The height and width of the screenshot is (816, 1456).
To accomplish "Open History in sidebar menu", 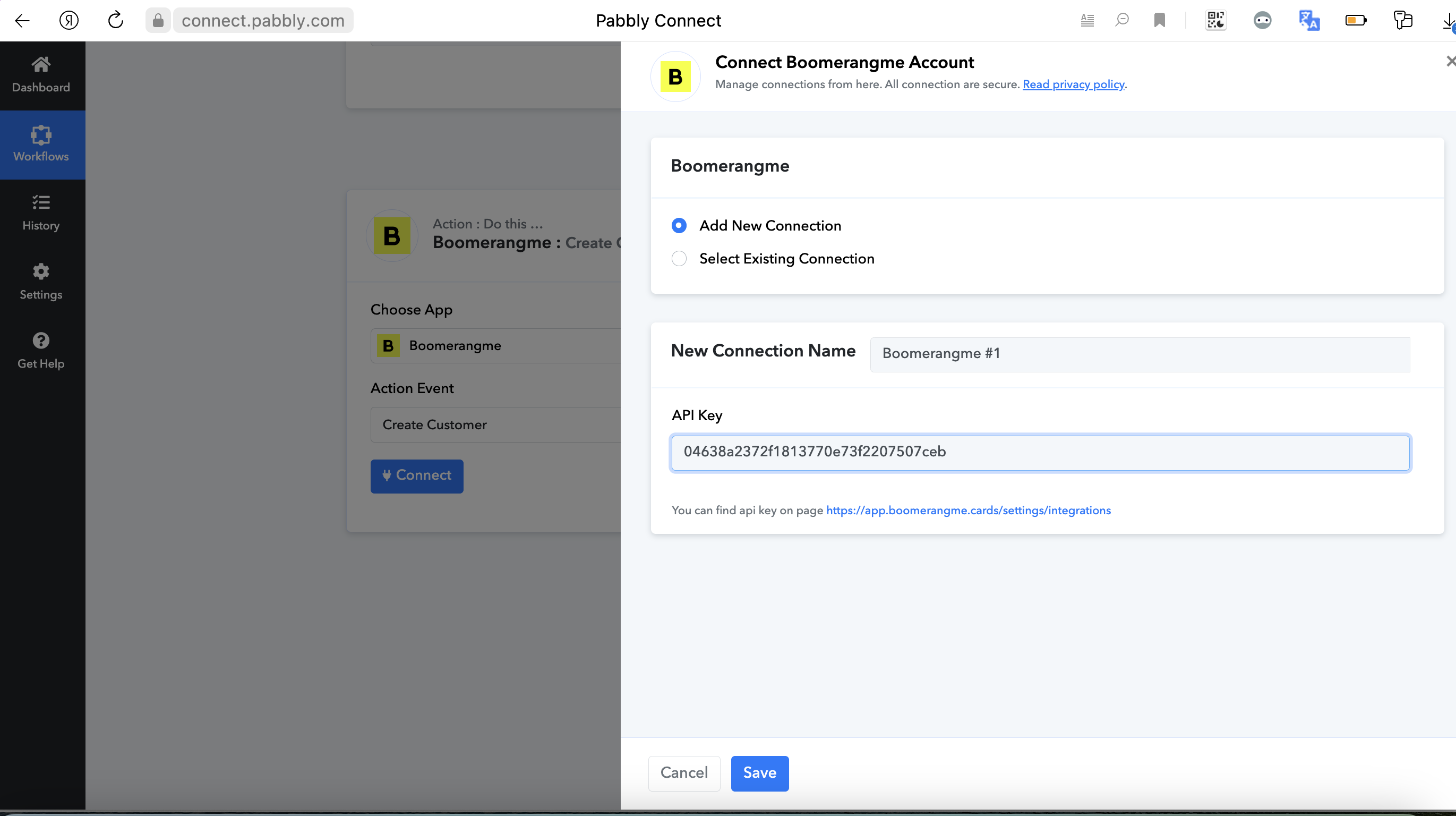I will coord(41,212).
